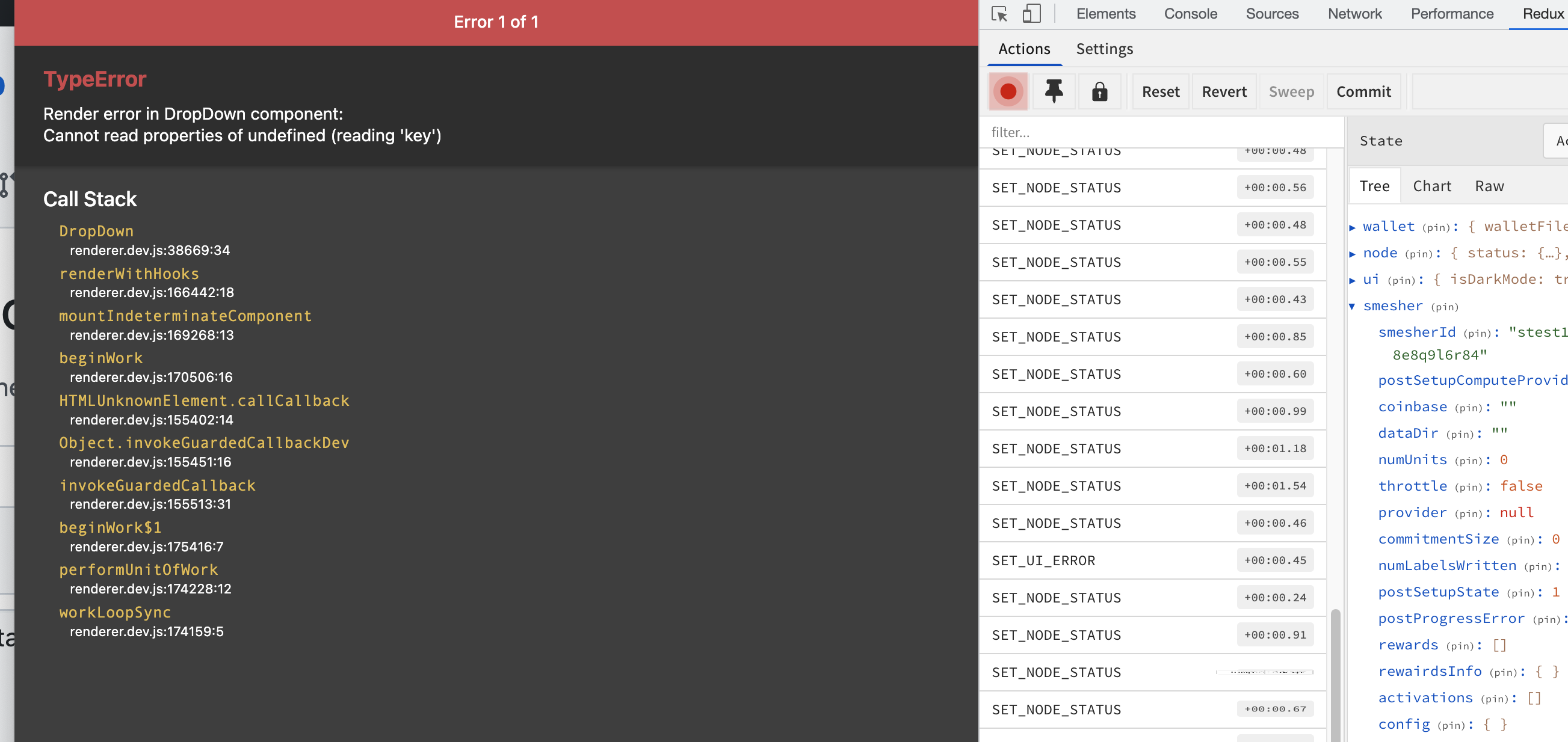Reset the Redux state

click(x=1160, y=91)
